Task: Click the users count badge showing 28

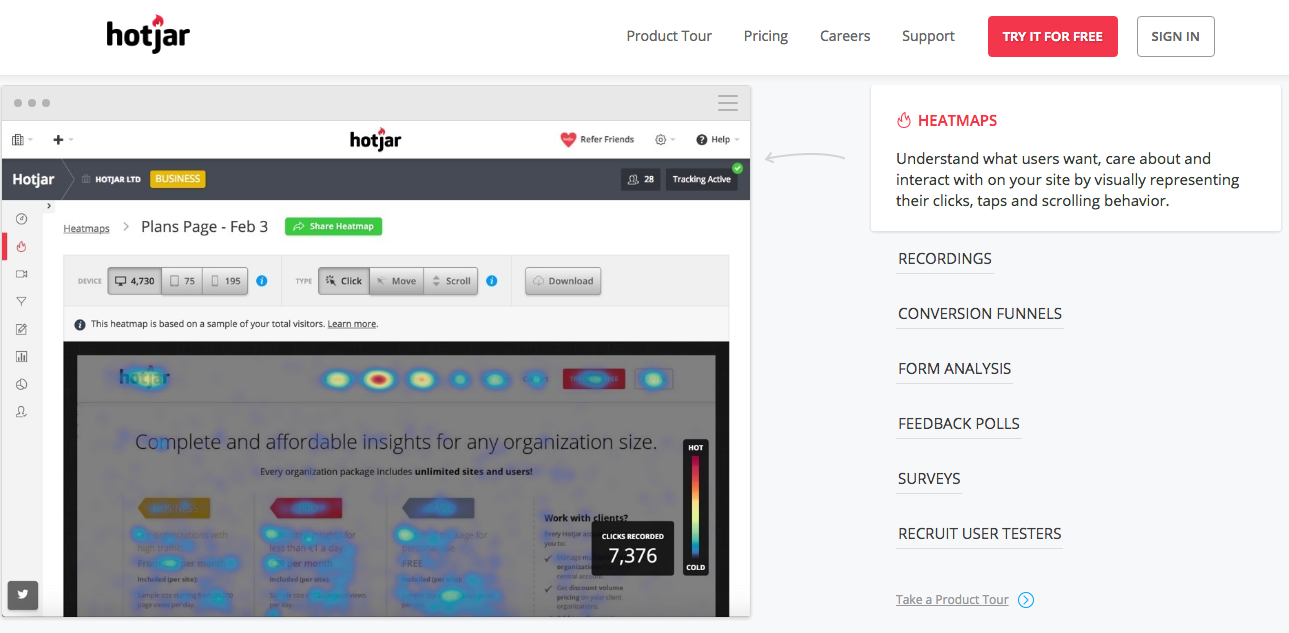Action: click(x=640, y=180)
